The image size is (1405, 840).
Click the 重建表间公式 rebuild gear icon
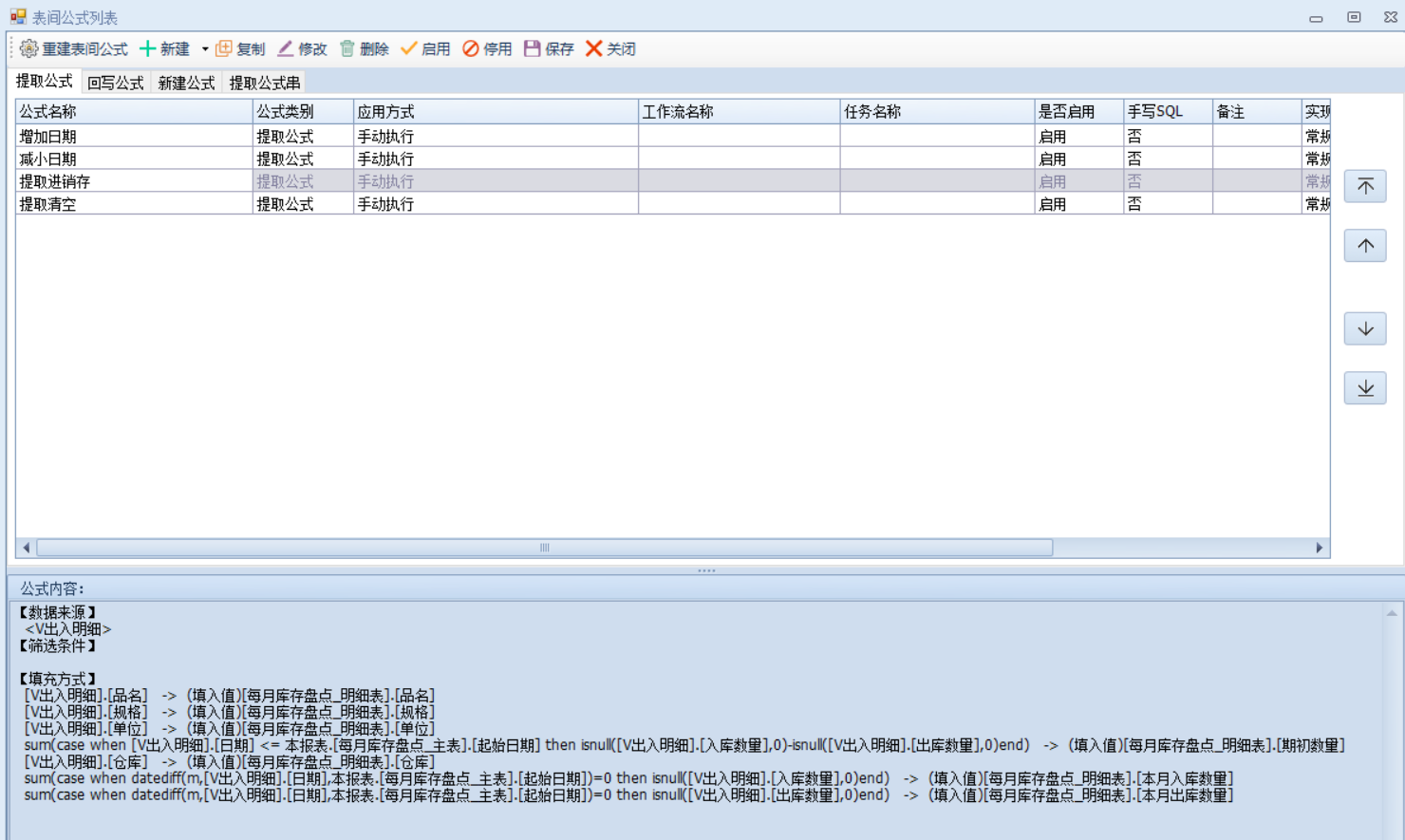coord(28,48)
